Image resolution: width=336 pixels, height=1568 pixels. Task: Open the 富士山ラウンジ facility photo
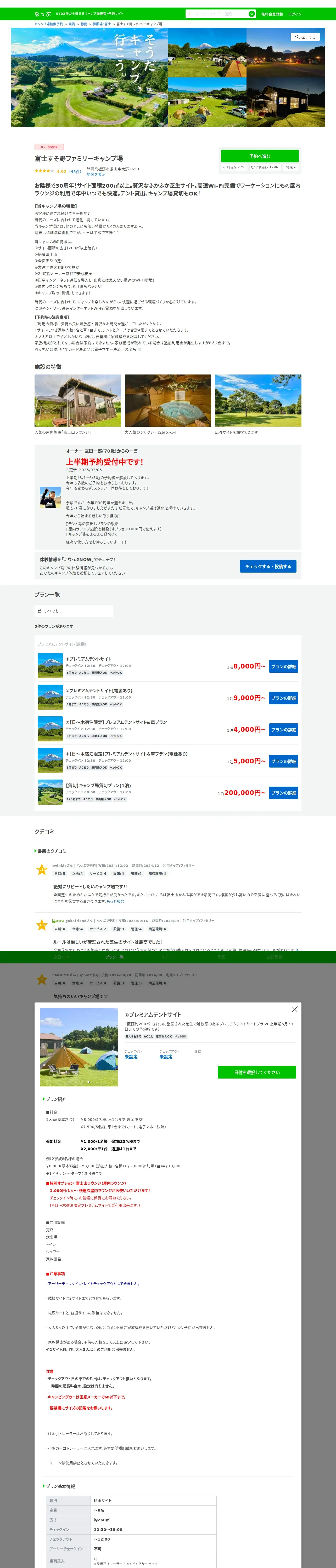[x=77, y=401]
